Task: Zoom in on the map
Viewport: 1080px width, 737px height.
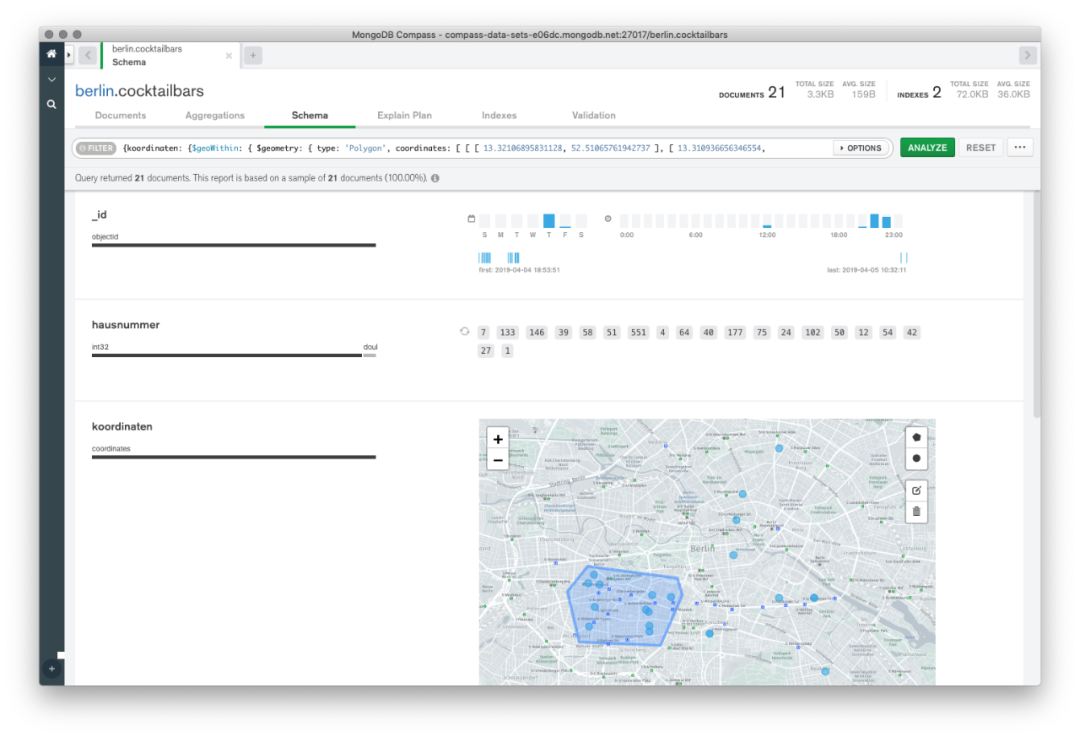Action: [x=498, y=439]
